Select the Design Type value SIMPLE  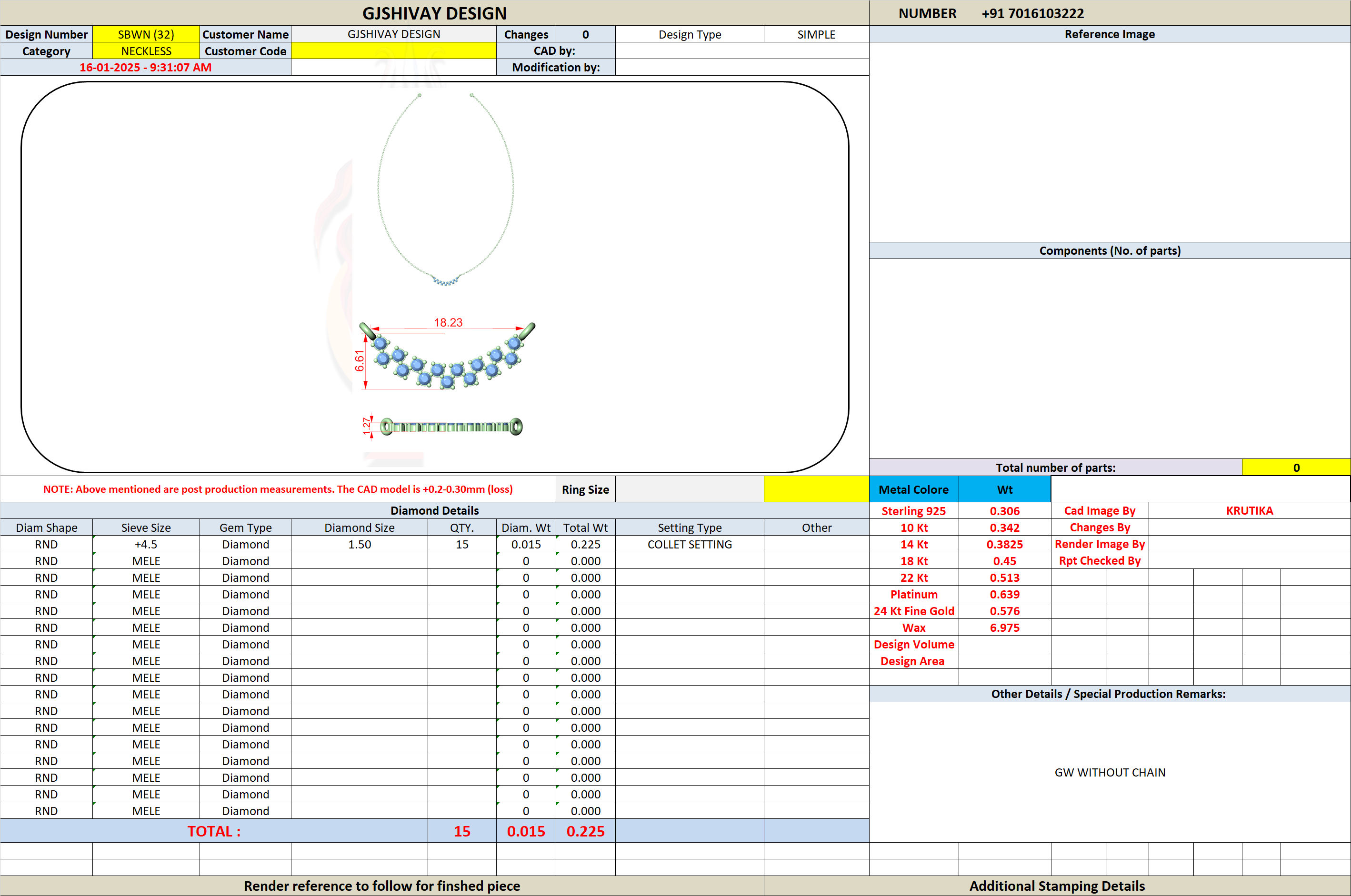[x=816, y=34]
